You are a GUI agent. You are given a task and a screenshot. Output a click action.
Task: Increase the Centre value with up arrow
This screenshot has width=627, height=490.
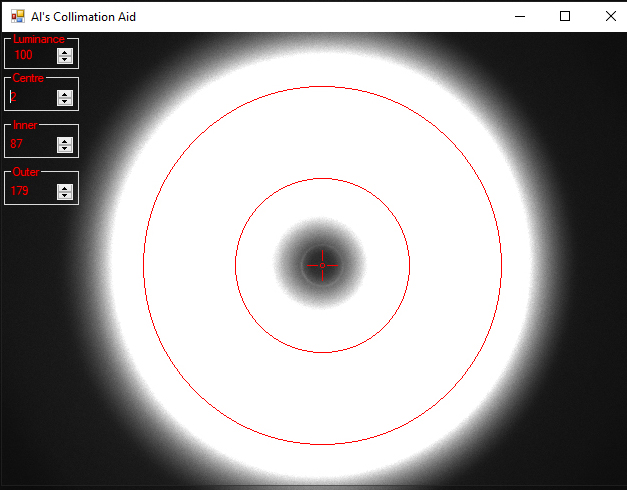pyautogui.click(x=65, y=94)
